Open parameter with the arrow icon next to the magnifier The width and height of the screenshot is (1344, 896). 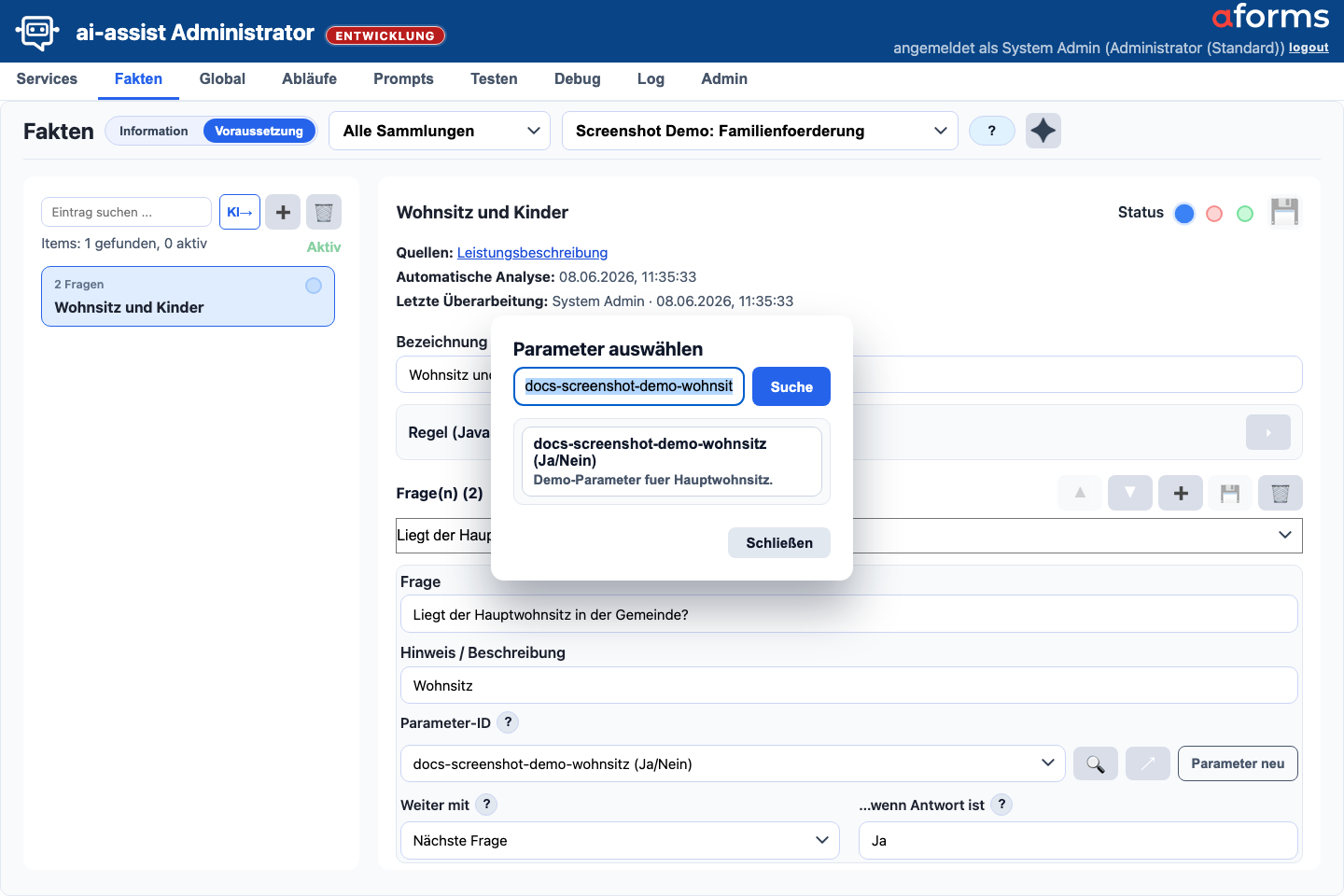pyautogui.click(x=1148, y=763)
